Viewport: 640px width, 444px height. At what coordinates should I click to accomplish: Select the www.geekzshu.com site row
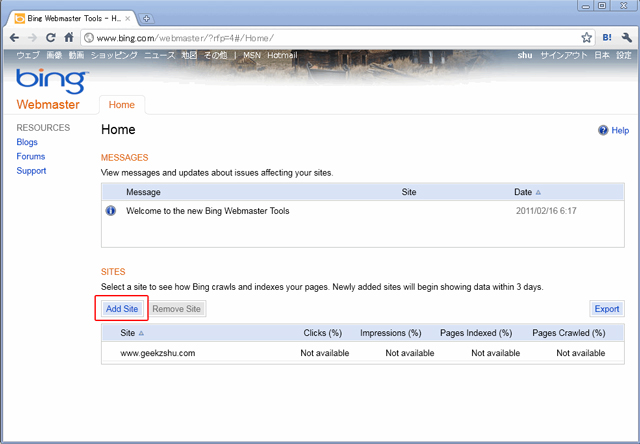[362, 353]
